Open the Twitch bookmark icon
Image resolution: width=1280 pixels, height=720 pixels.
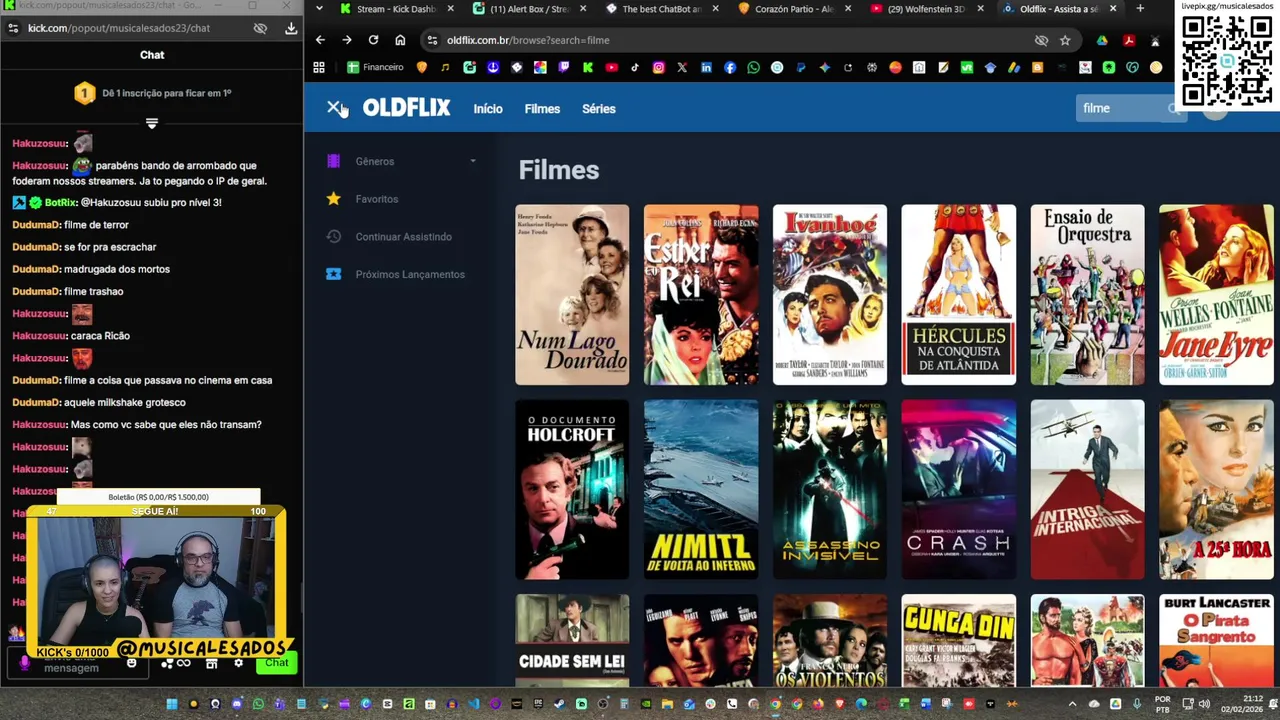point(564,67)
